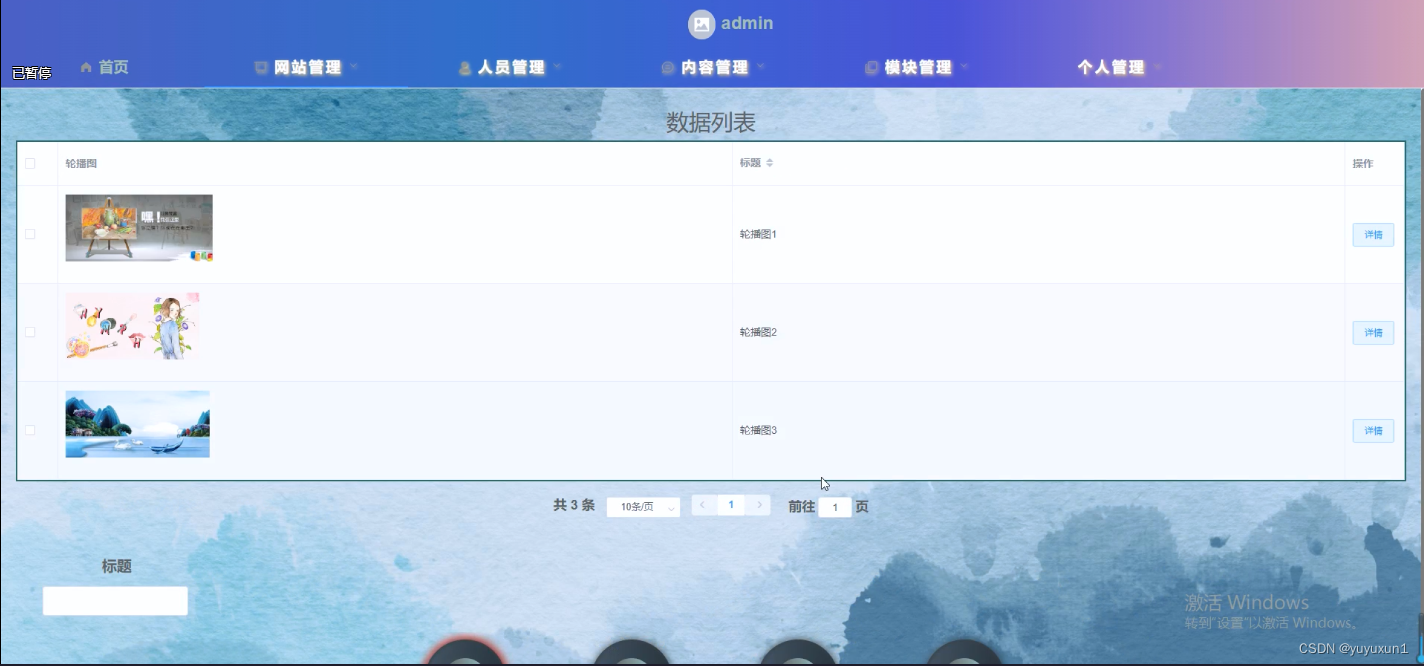Click the 轮播图 column header
The height and width of the screenshot is (666, 1424).
point(81,163)
